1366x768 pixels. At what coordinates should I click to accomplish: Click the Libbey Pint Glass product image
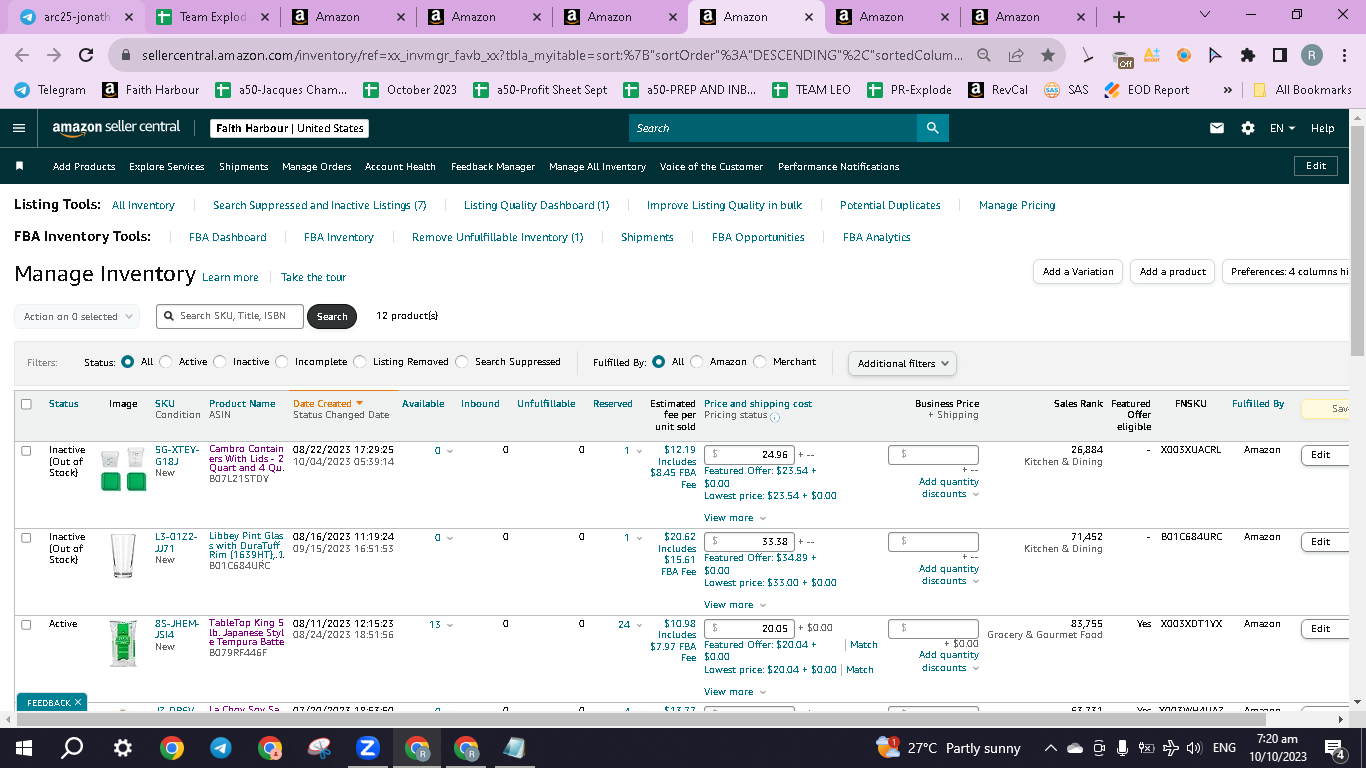pos(123,556)
